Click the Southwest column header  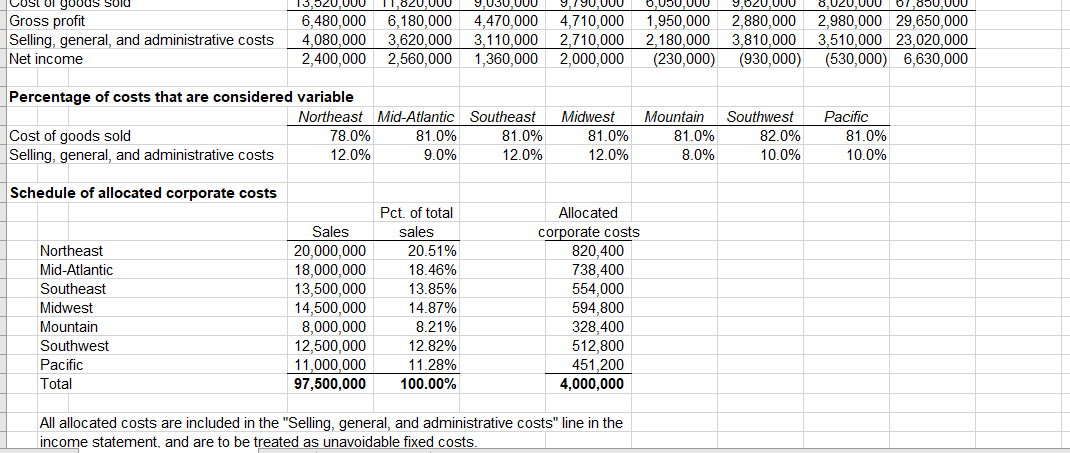(x=760, y=117)
